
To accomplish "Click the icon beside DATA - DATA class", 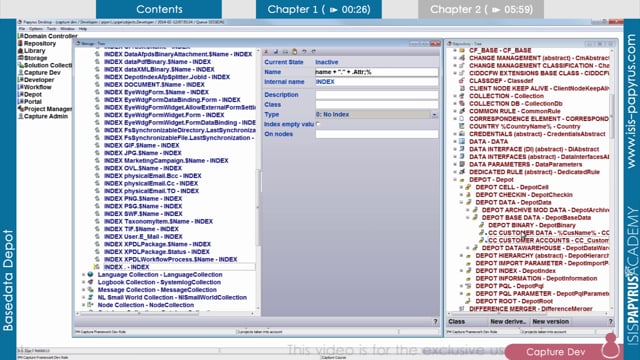I will (x=462, y=142).
